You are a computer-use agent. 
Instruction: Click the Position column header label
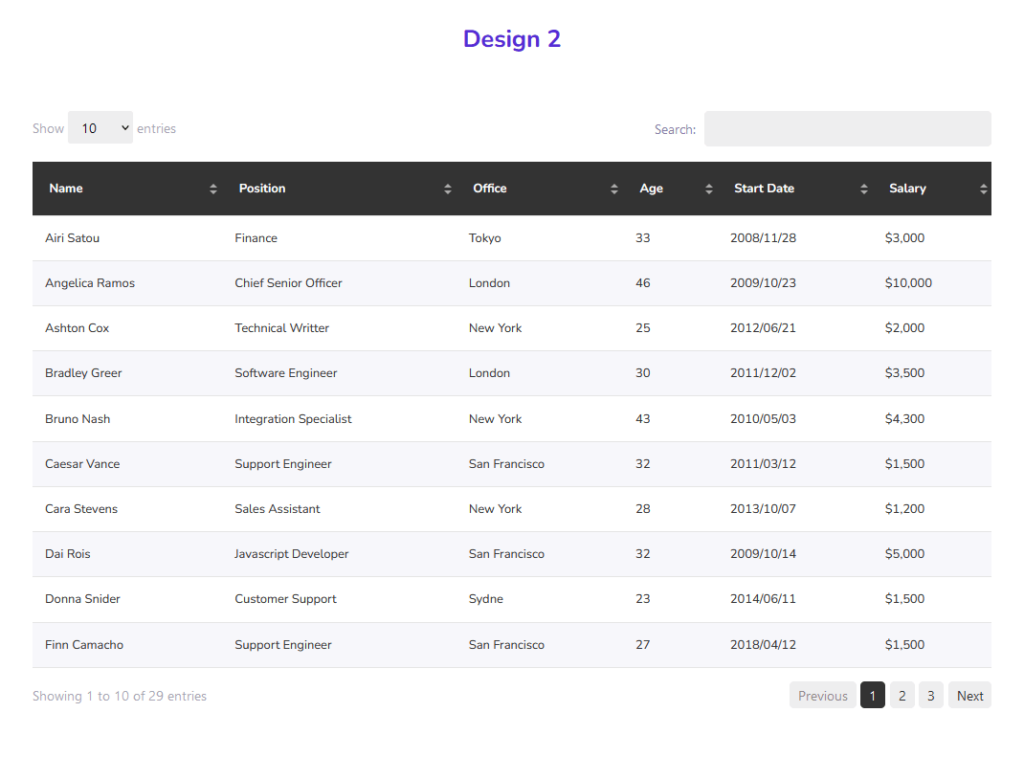point(262,188)
